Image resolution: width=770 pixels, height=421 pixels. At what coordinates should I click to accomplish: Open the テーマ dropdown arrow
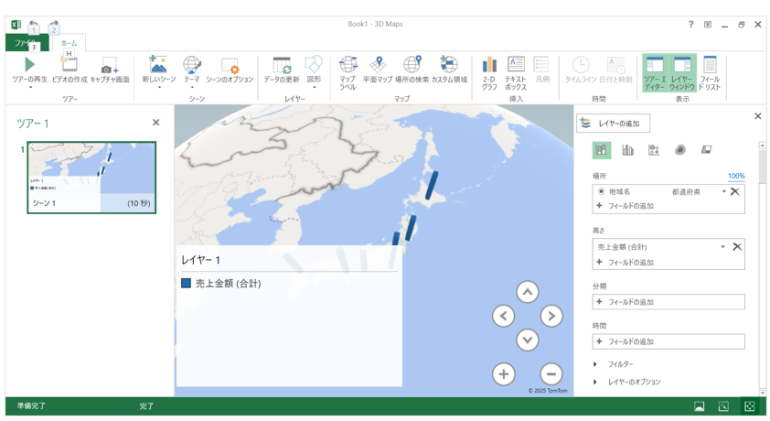192,87
